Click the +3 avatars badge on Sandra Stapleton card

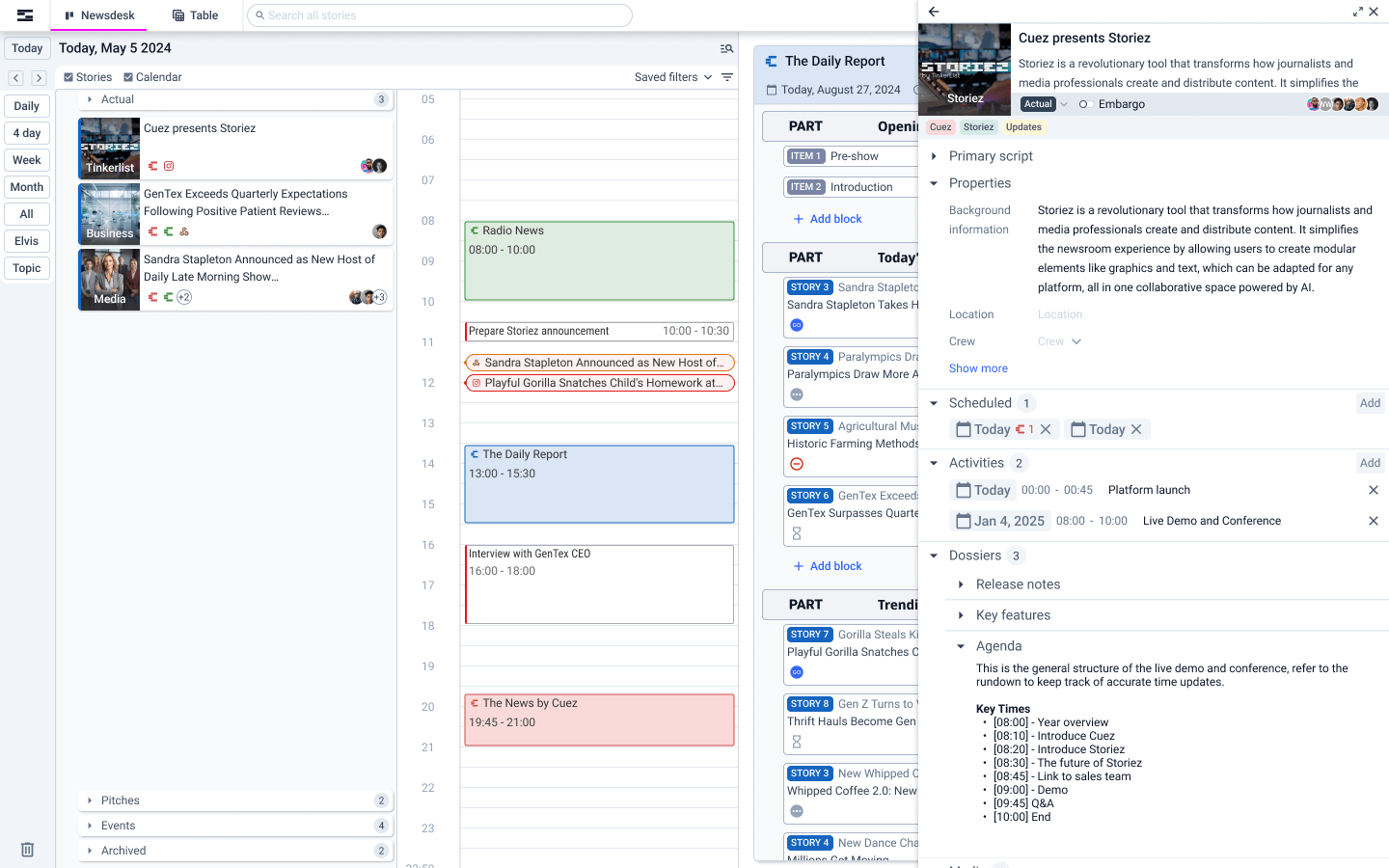pos(380,297)
